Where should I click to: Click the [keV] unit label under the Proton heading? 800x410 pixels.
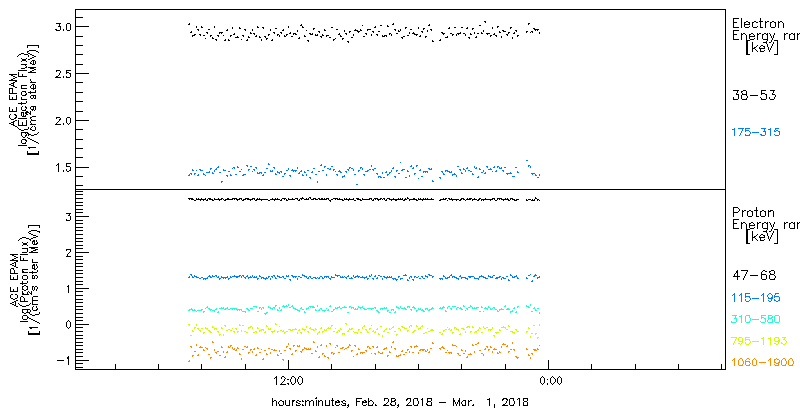761,237
